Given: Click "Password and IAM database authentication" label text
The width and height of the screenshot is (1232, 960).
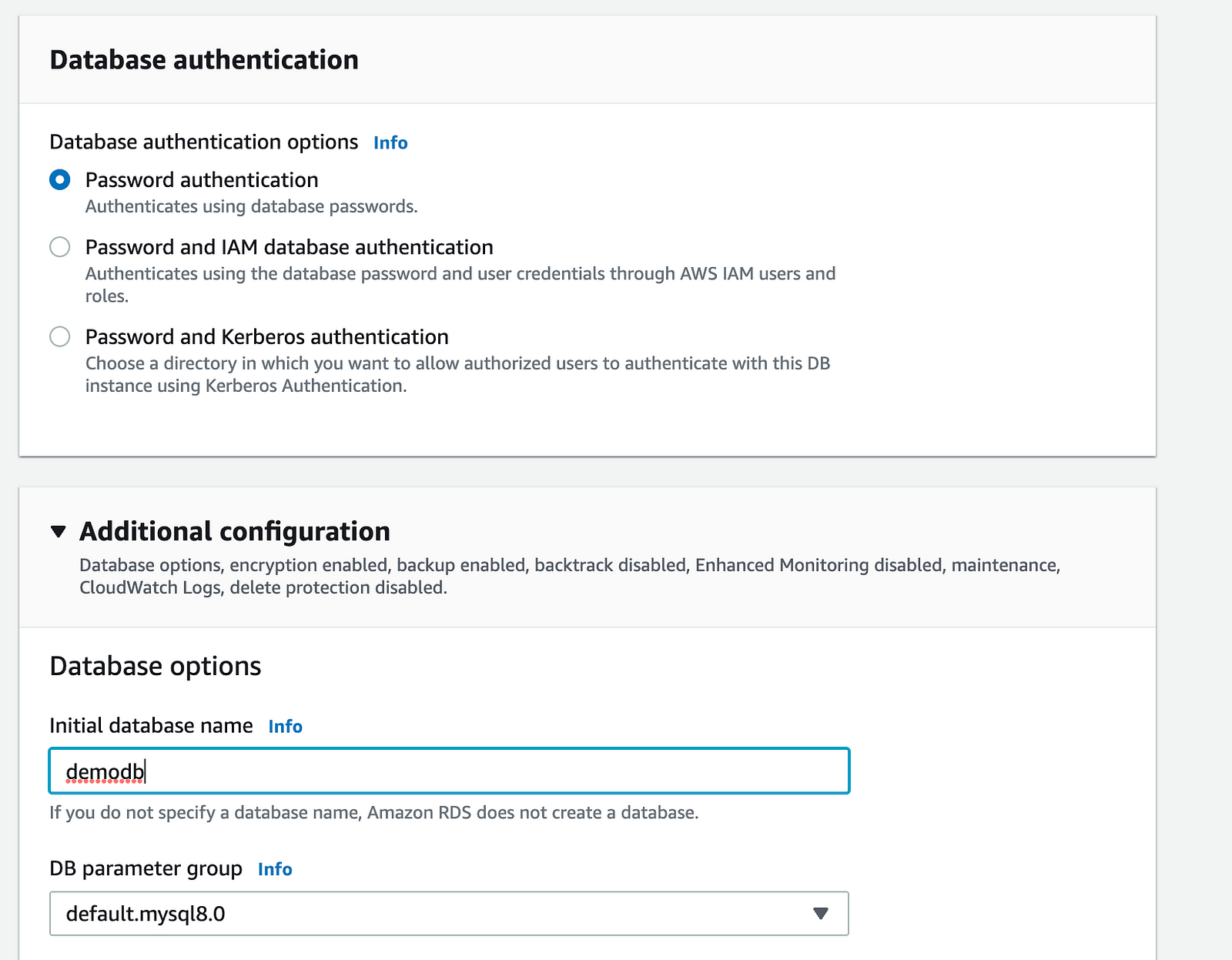Looking at the screenshot, I should click(x=289, y=247).
